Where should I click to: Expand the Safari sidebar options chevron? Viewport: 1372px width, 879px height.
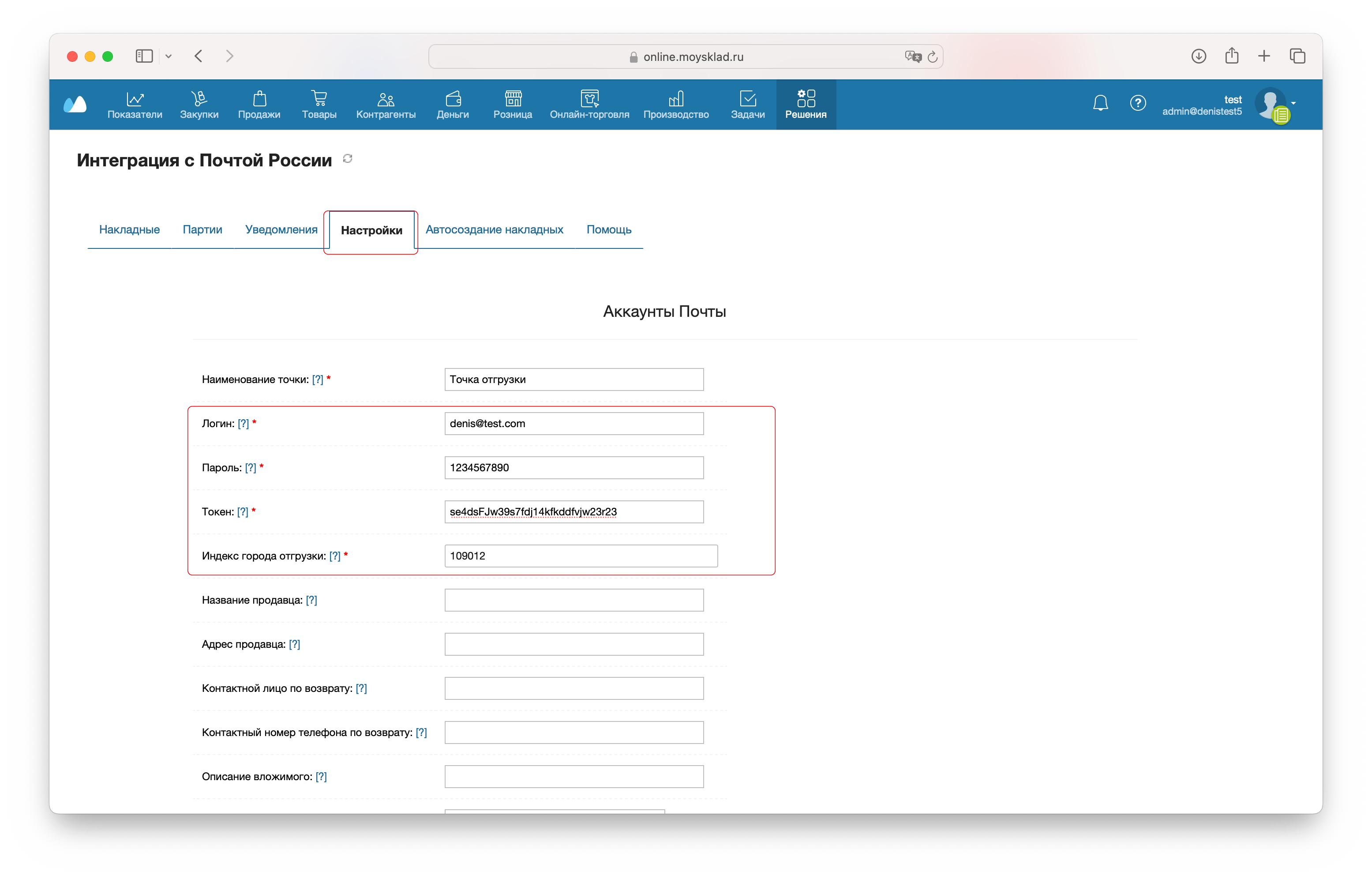(168, 56)
